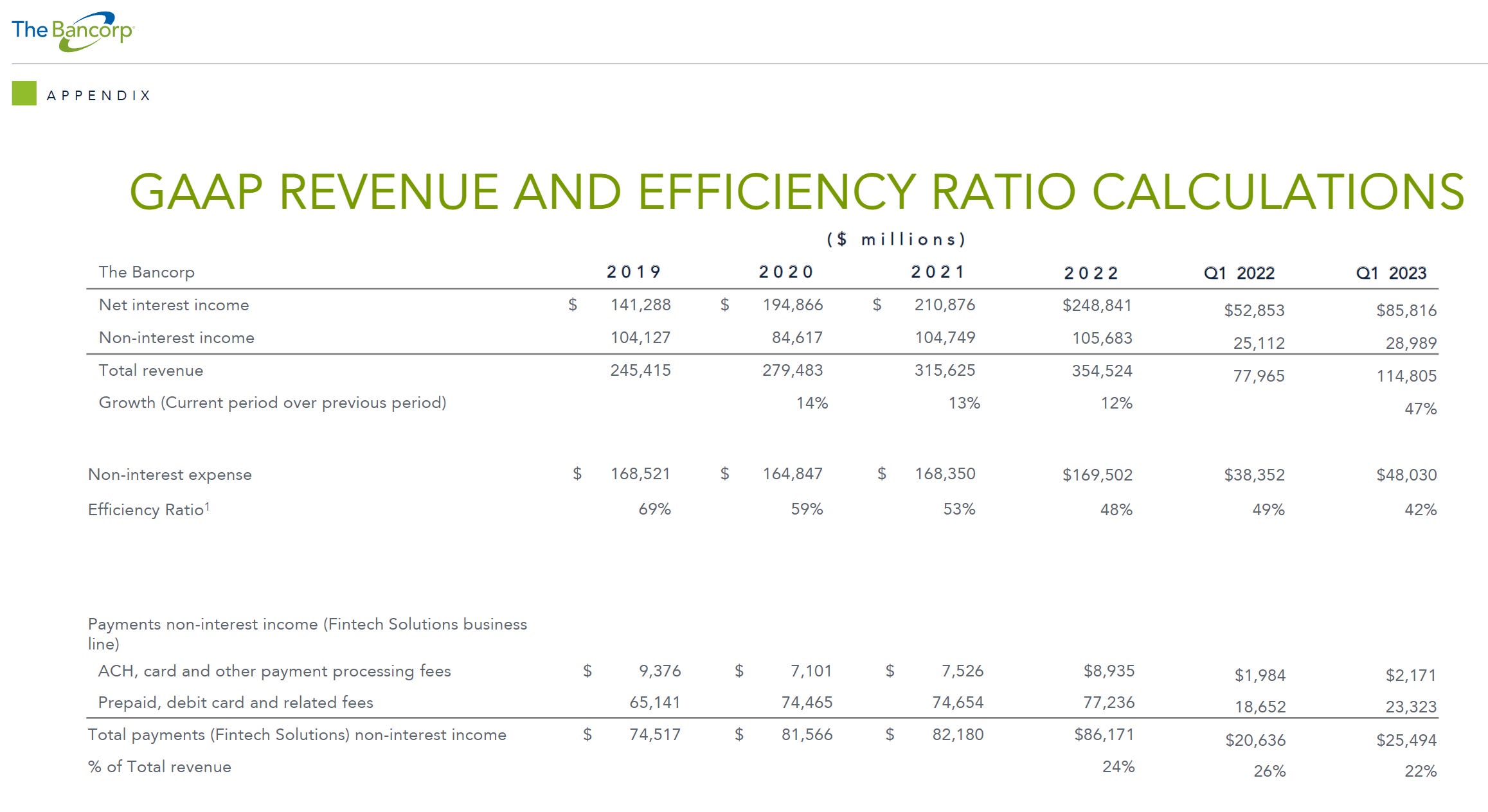
Task: Click the 2019 column header
Action: [634, 272]
